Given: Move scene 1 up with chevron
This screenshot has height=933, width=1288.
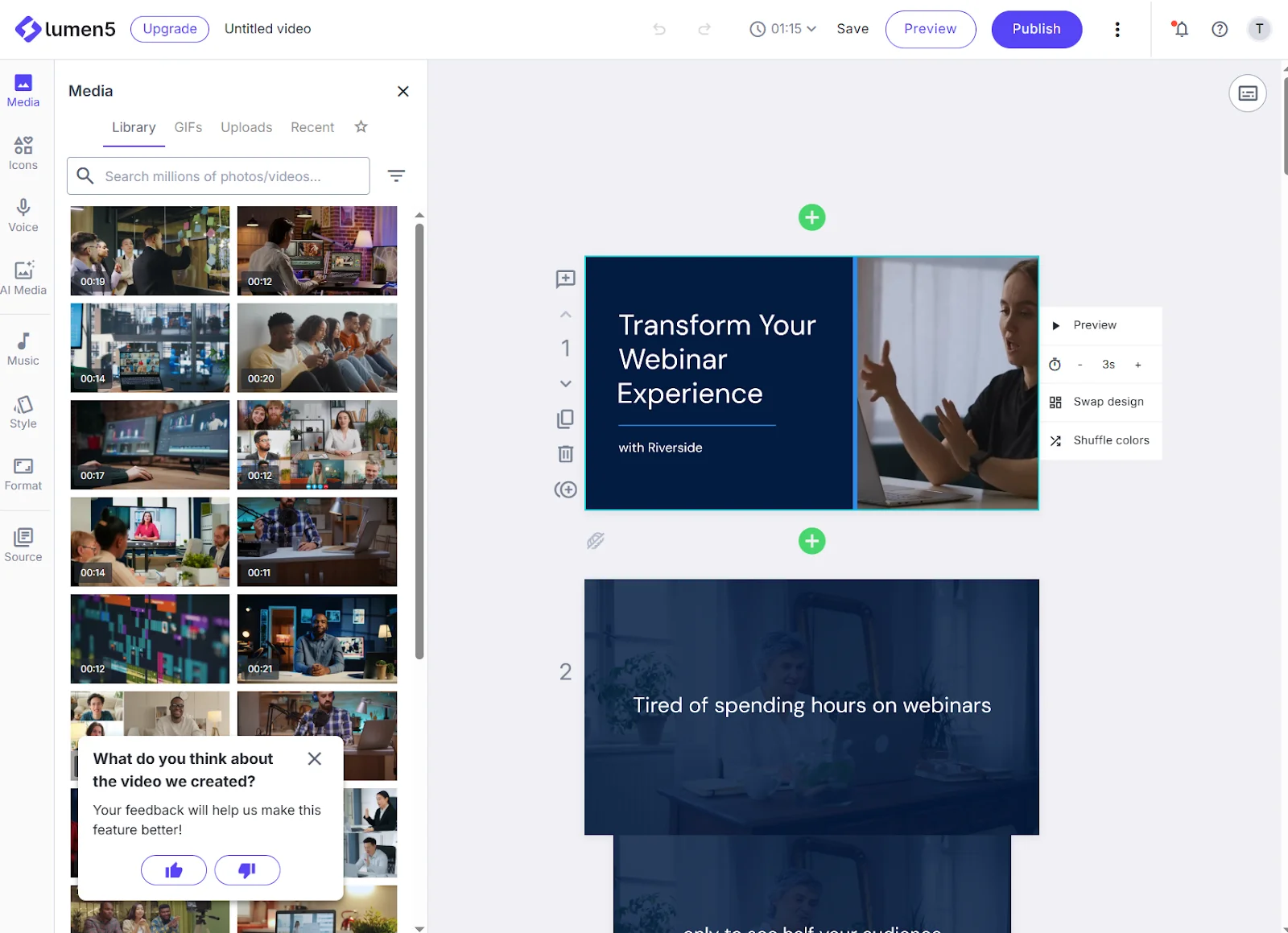Looking at the screenshot, I should coord(566,315).
